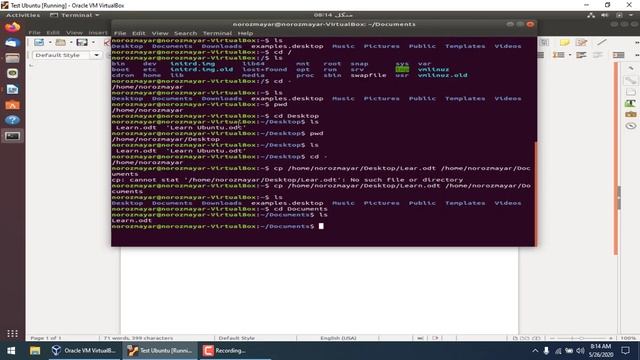The height and width of the screenshot is (360, 640).
Task: Open Edit menu in Terminal window
Action: coord(138,33)
